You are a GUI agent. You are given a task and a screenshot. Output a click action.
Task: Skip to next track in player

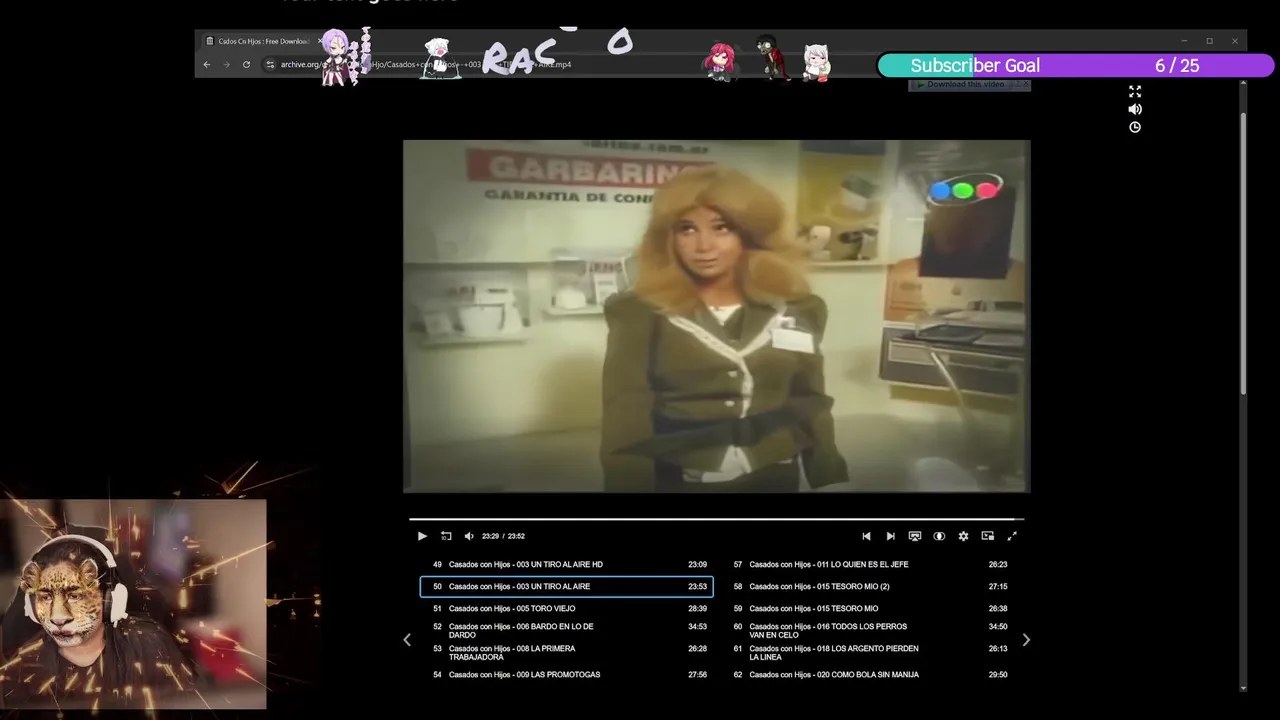(x=890, y=536)
